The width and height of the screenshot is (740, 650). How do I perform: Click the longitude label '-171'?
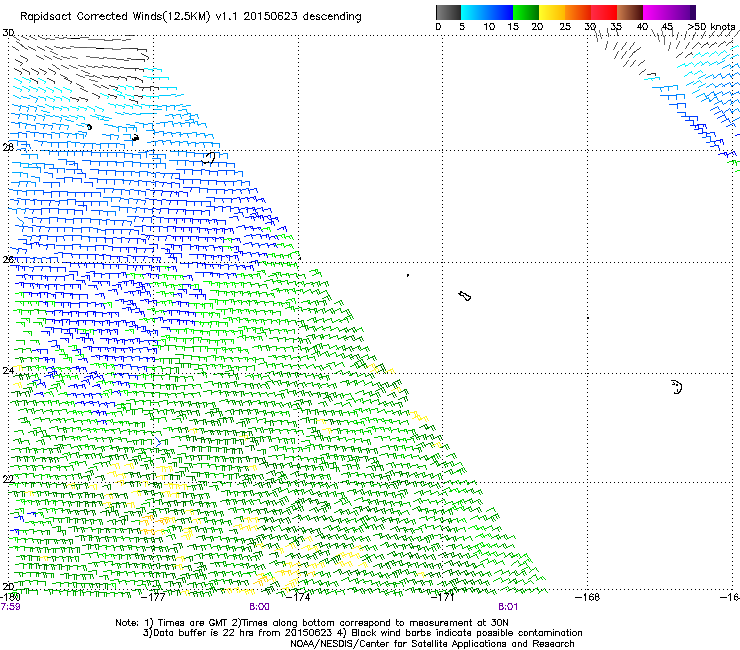[443, 597]
